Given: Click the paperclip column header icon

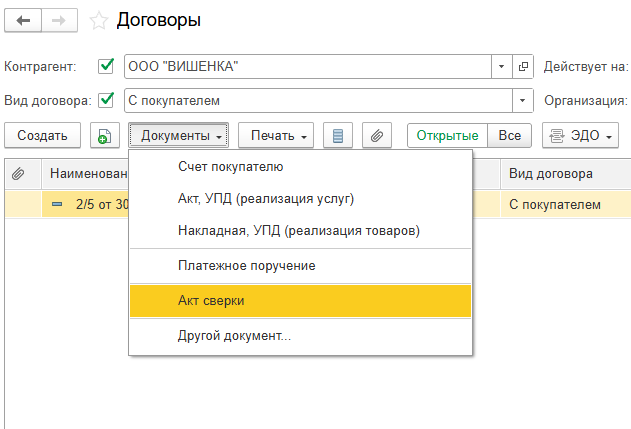Looking at the screenshot, I should [18, 173].
